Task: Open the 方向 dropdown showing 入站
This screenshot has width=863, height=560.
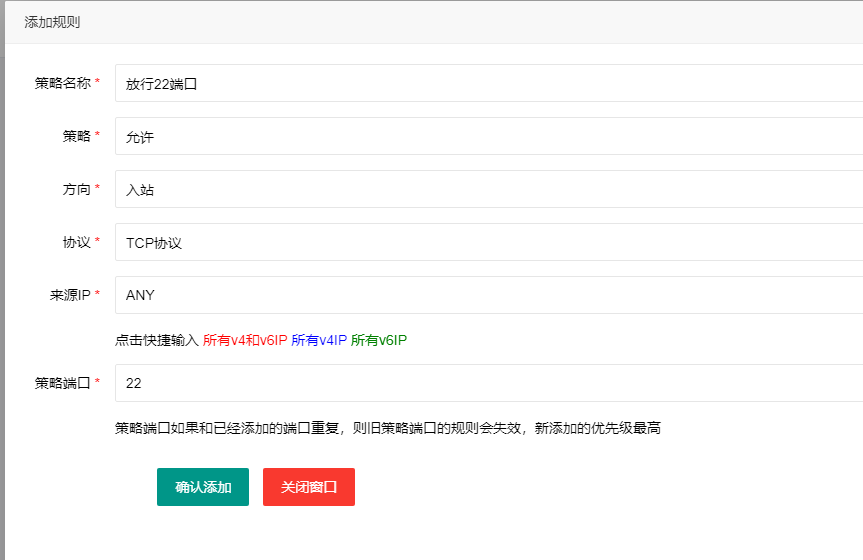Action: click(489, 189)
